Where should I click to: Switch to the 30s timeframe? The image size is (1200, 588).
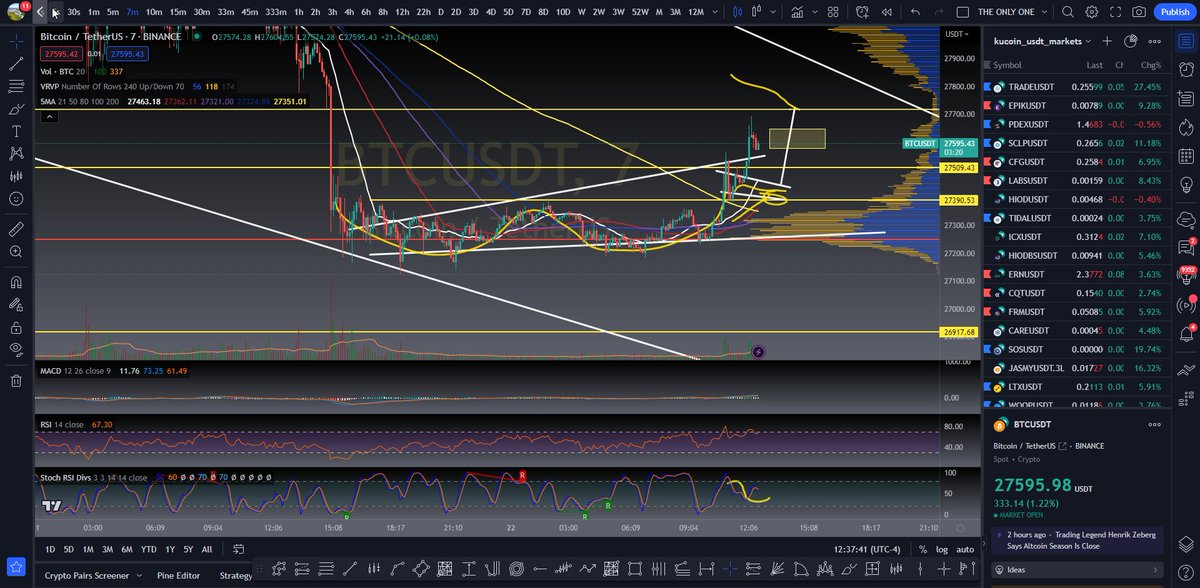point(74,12)
